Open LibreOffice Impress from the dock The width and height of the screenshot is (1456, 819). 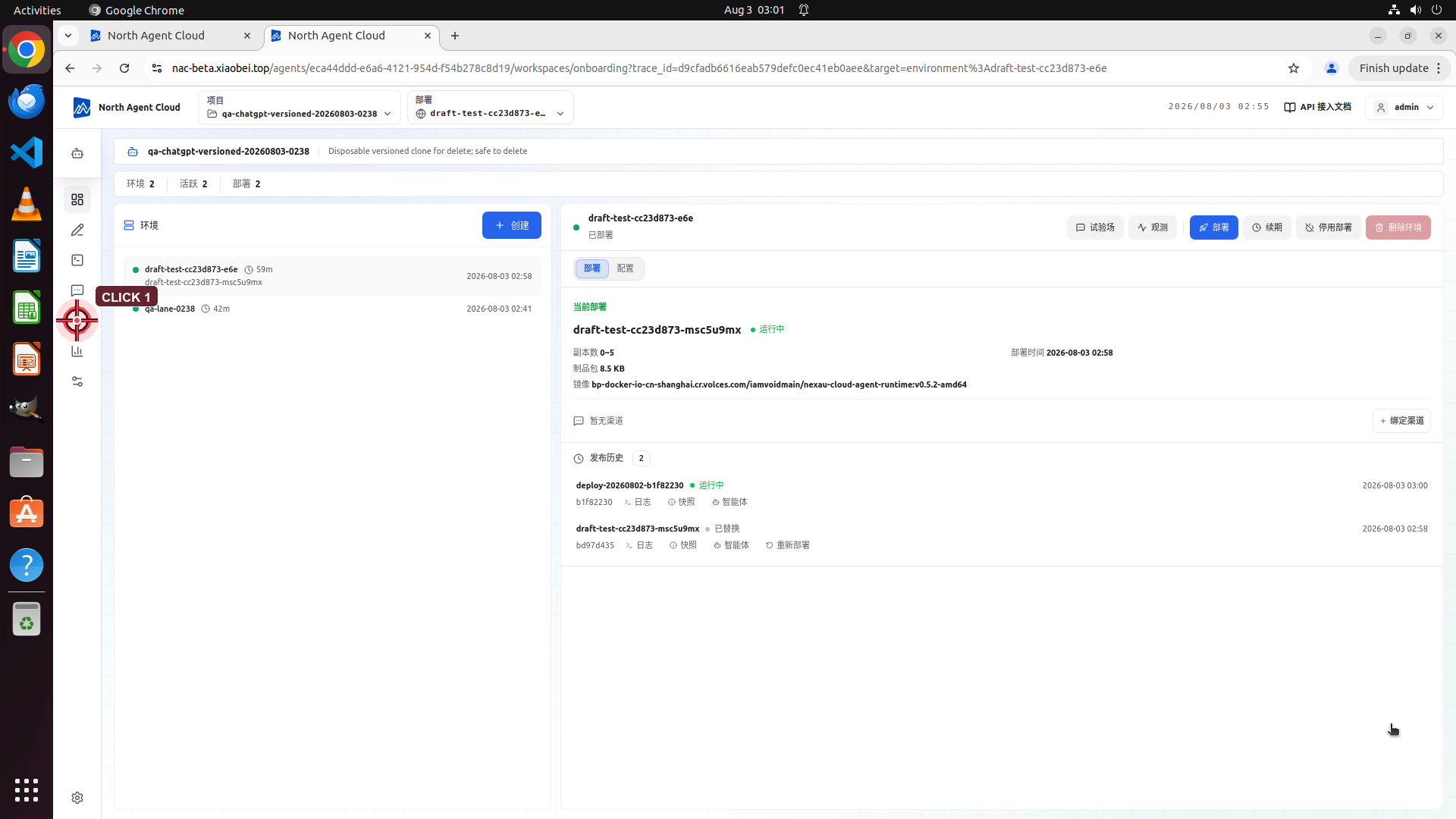(27, 359)
